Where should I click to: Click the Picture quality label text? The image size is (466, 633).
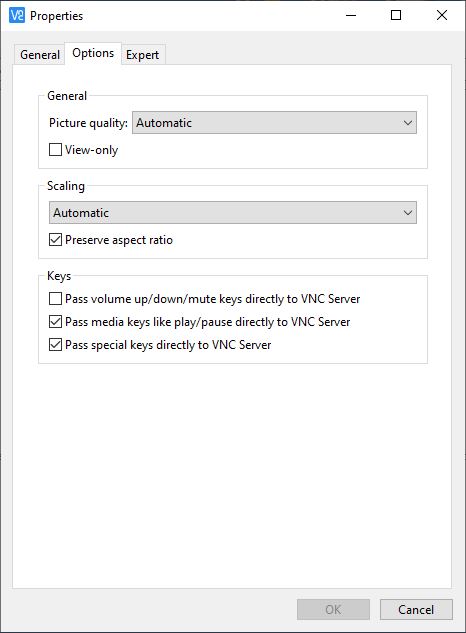[x=88, y=123]
